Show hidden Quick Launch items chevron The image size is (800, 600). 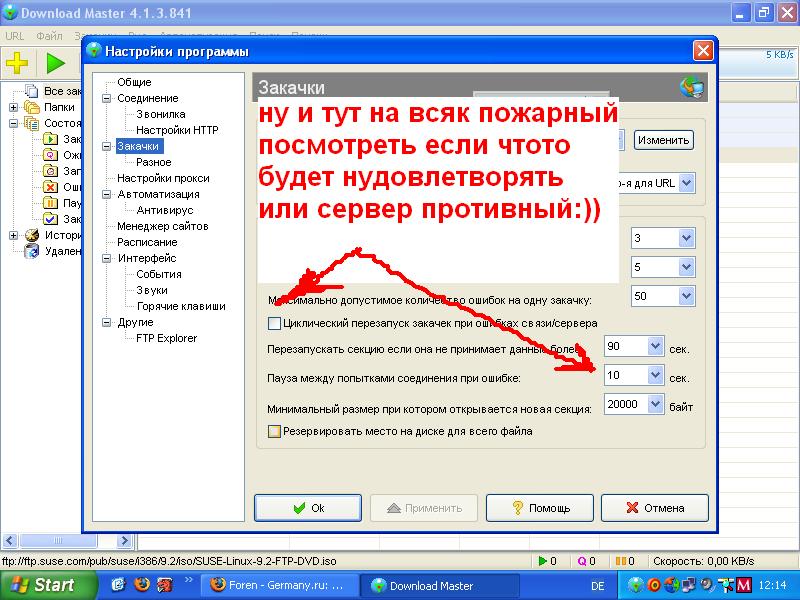coord(189,580)
